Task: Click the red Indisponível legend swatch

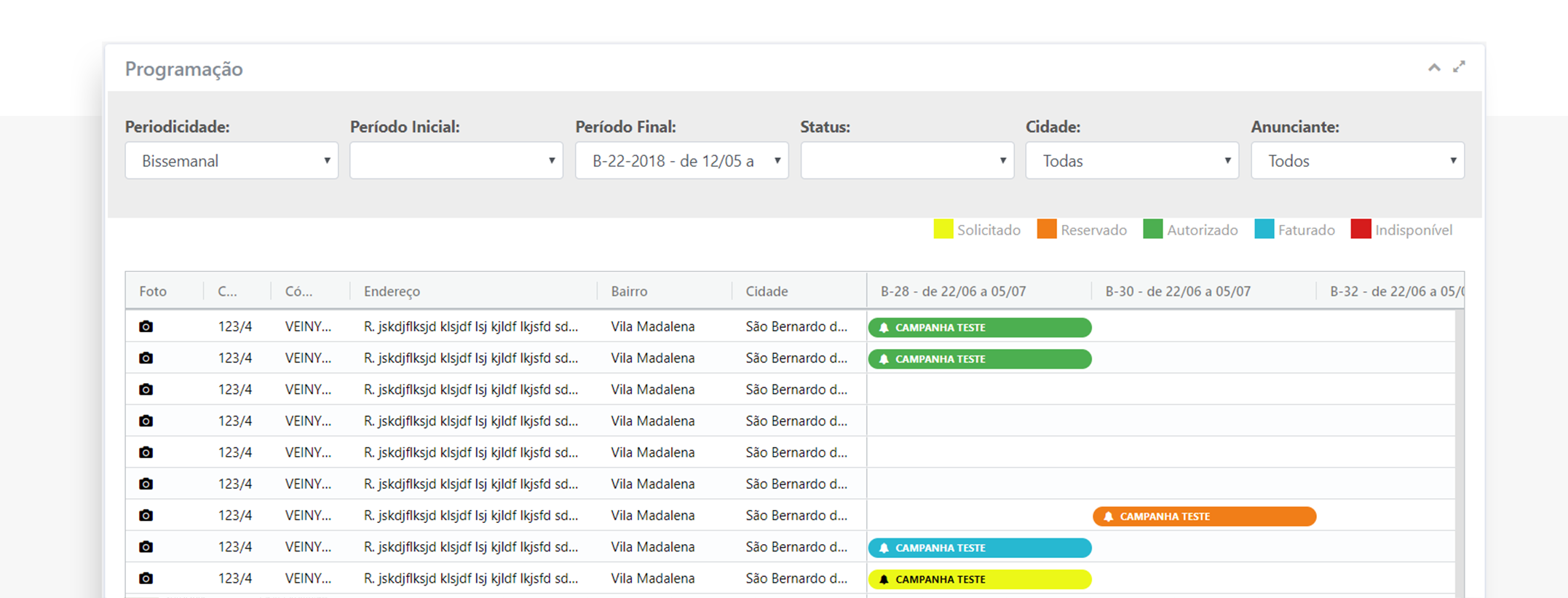Action: point(1360,229)
